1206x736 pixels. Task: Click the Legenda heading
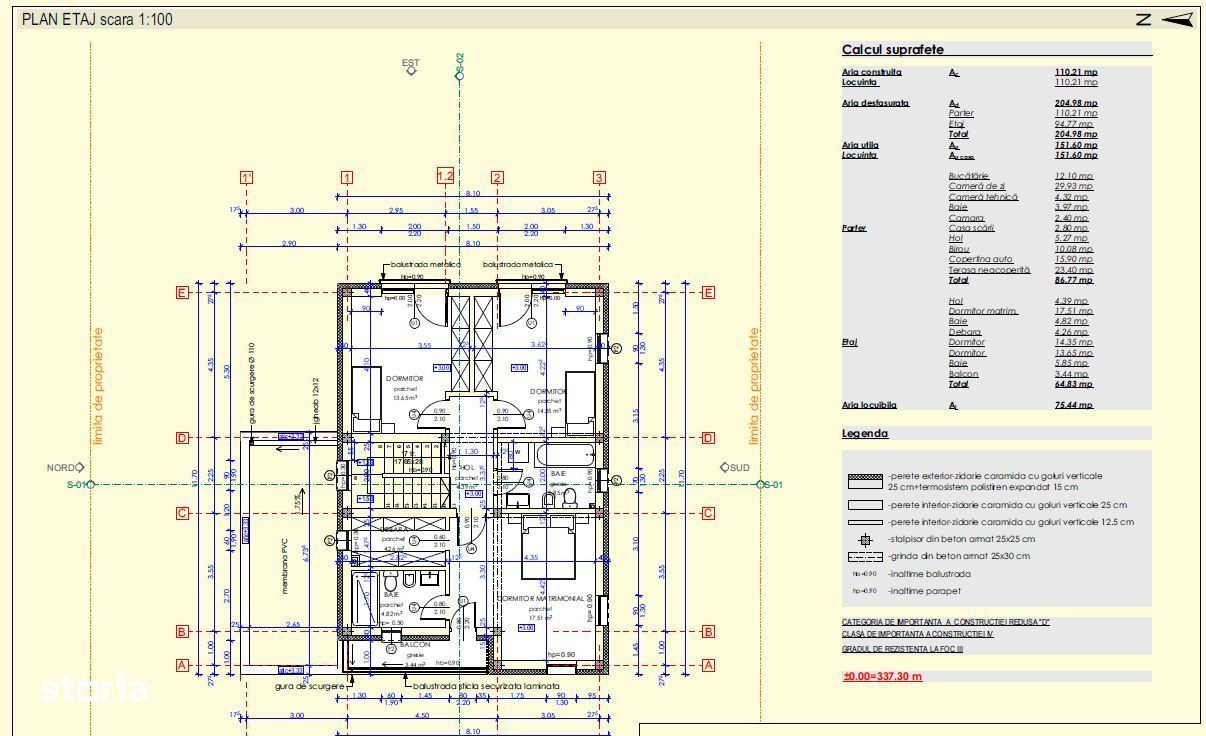(865, 434)
